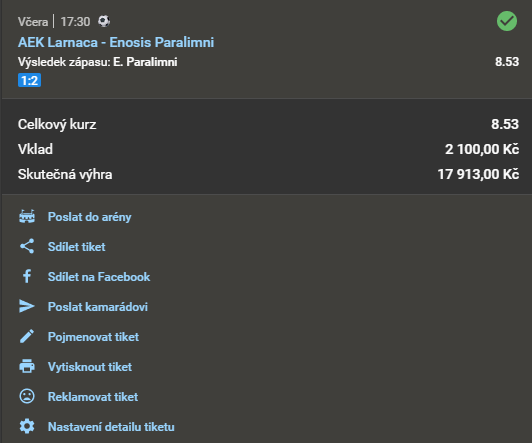532x443 pixels.
Task: Open Reklamovat tiket
Action: pos(93,397)
